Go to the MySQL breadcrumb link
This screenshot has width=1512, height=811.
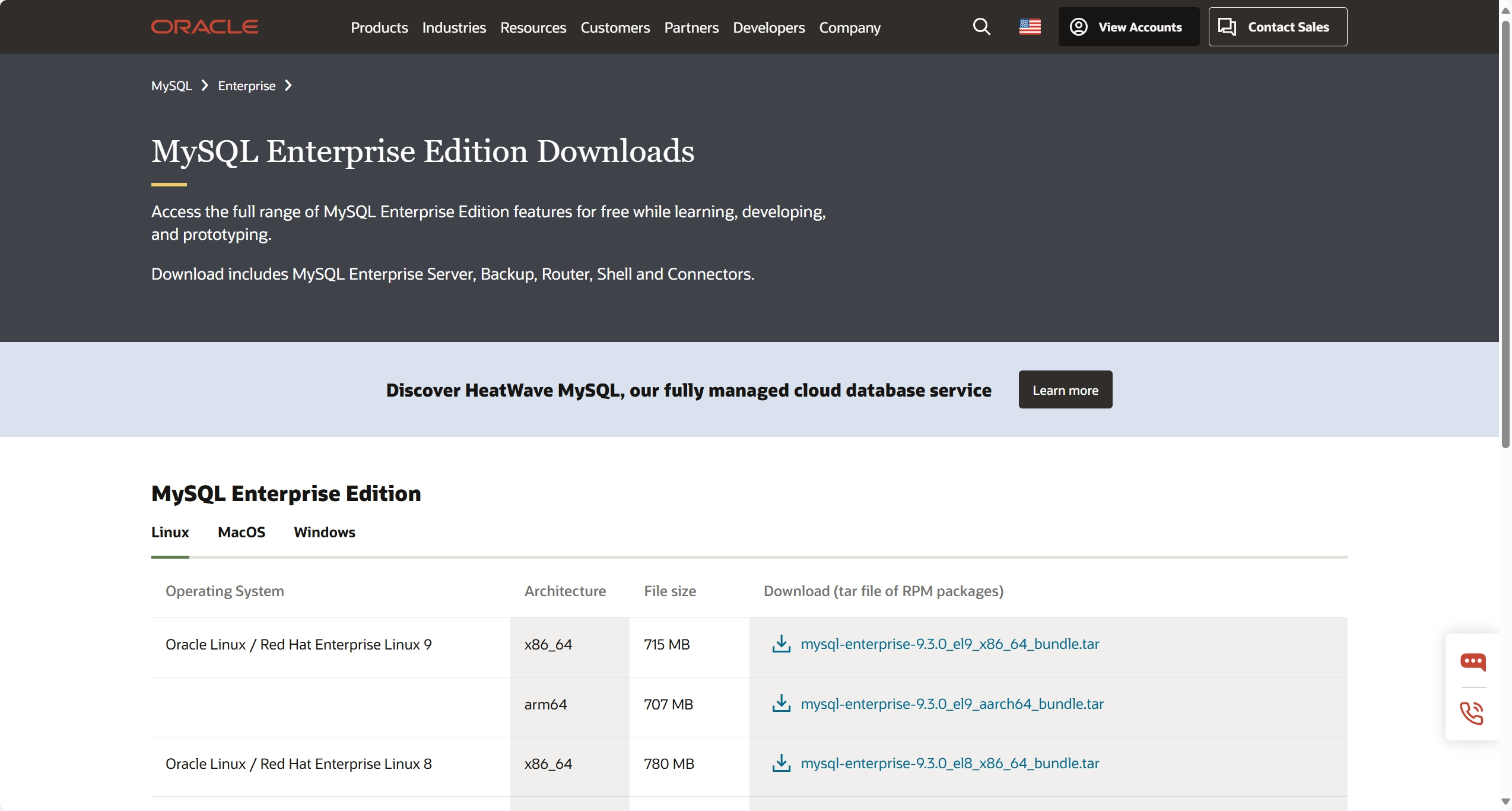(171, 85)
